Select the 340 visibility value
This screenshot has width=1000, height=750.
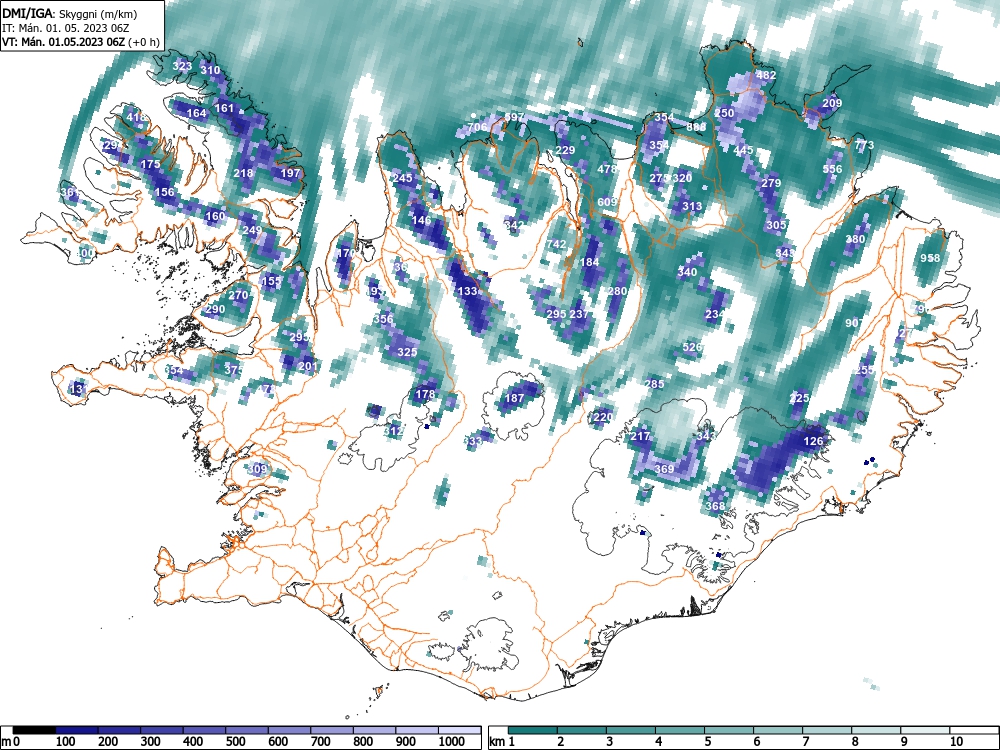tap(687, 272)
